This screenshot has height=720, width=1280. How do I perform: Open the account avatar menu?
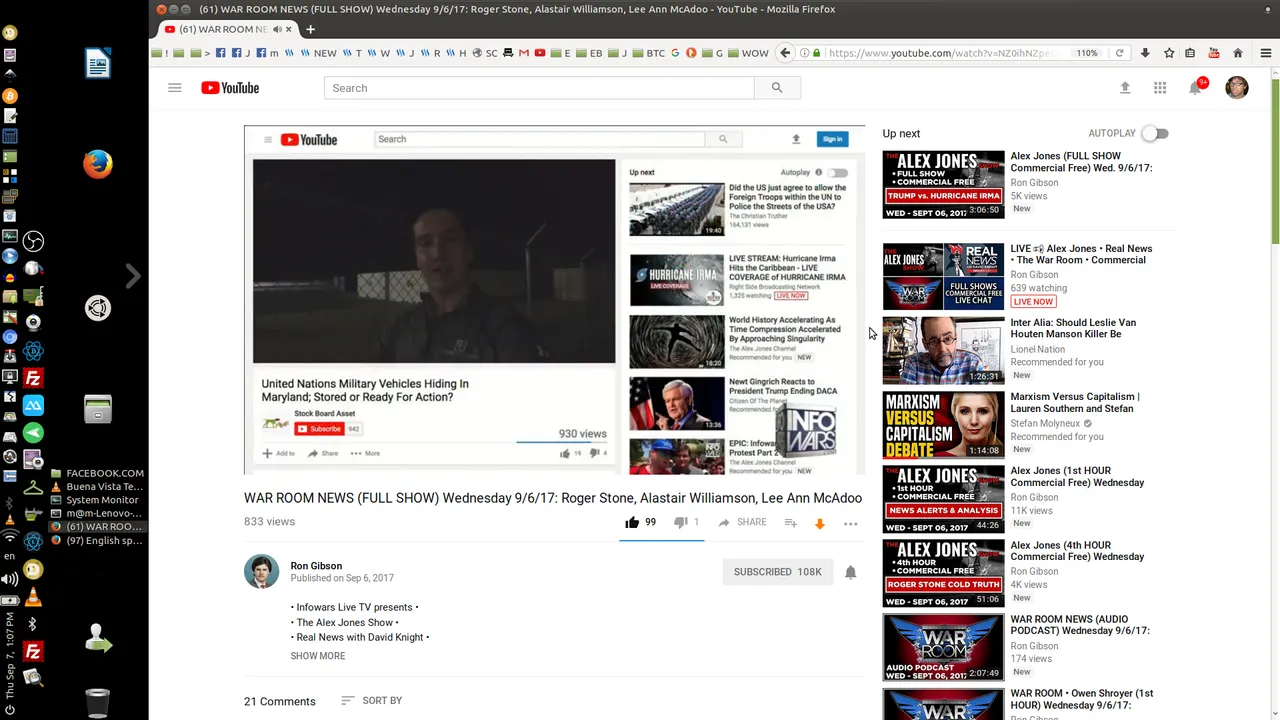pyautogui.click(x=1237, y=88)
